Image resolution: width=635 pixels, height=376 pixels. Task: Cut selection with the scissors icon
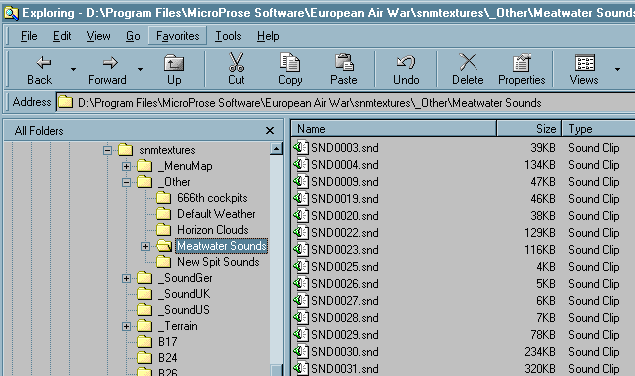click(x=236, y=69)
